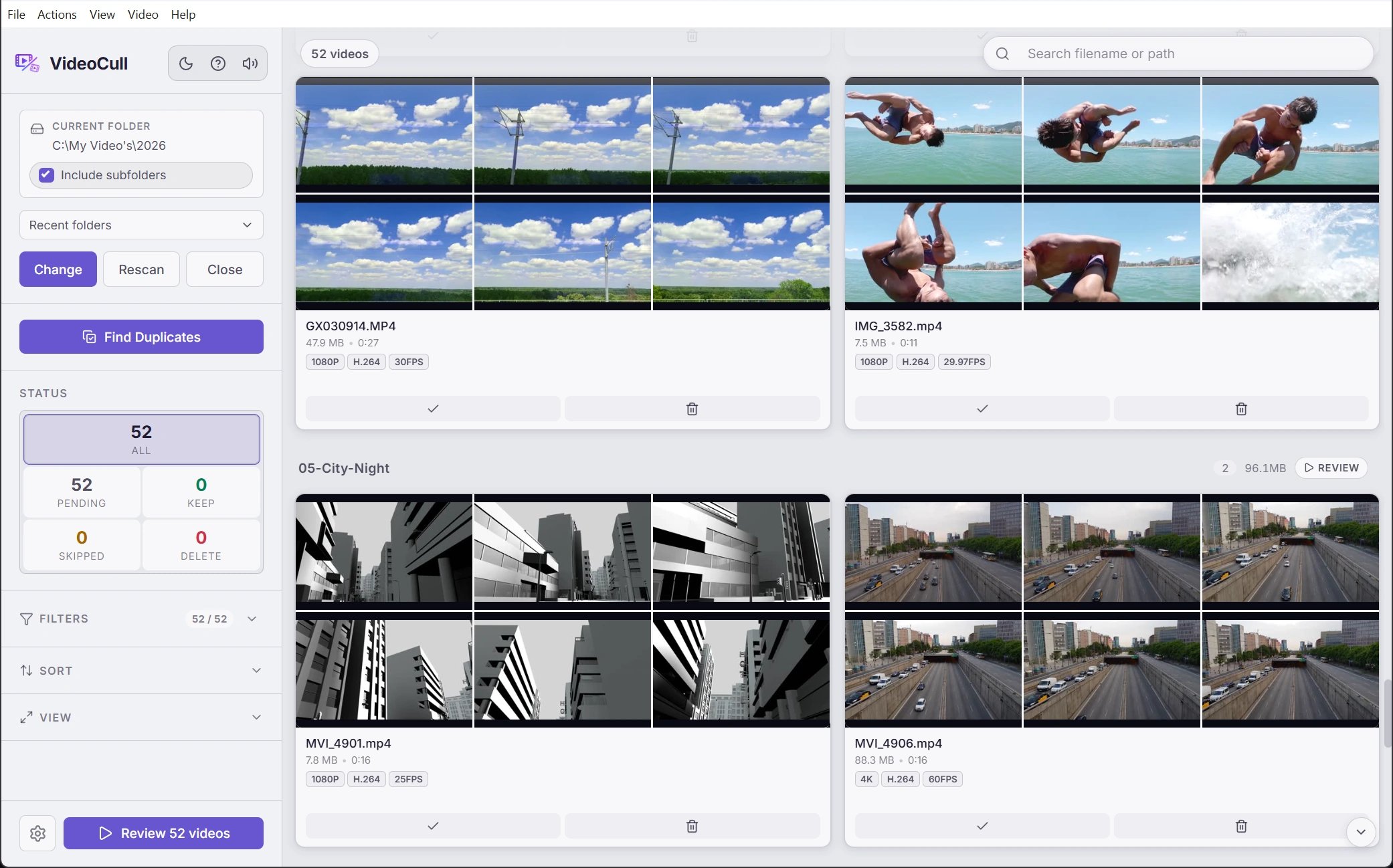Click the MVI_4906.mp4 filename

[898, 743]
